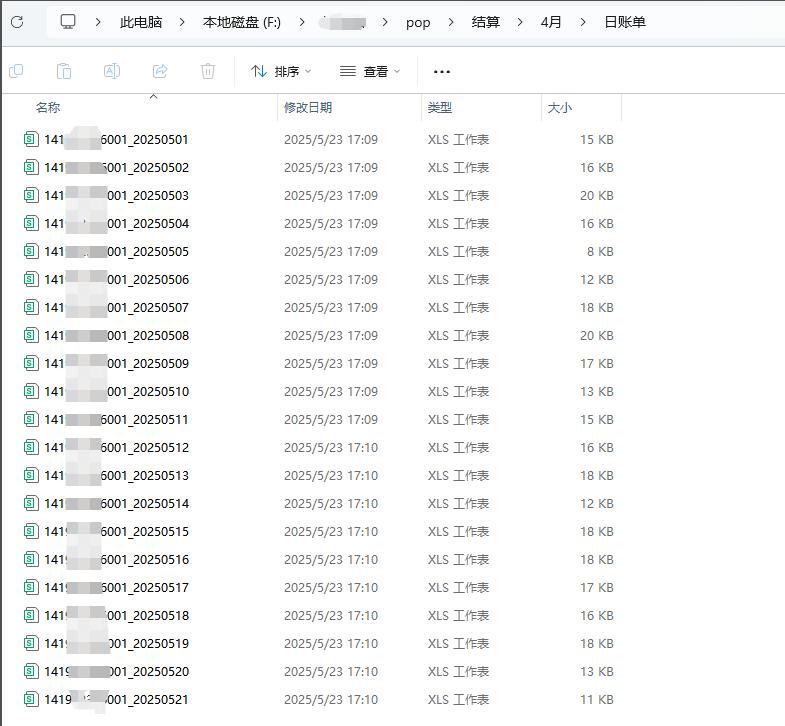
Task: Click modified date of file _20250512
Action: click(331, 448)
